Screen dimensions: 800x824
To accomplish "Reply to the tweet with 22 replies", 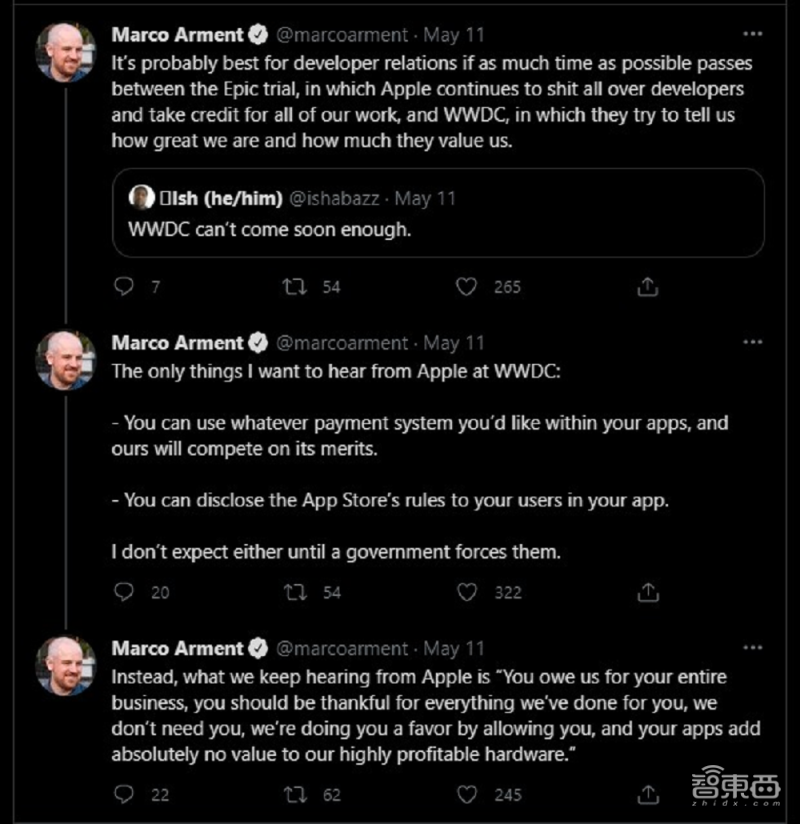I will [124, 795].
